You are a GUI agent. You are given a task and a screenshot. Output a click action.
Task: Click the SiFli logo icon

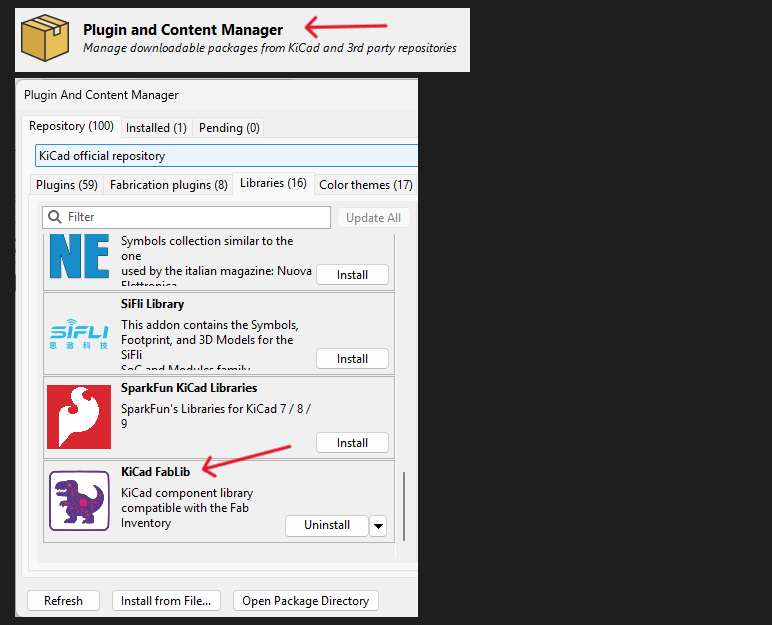pos(79,334)
